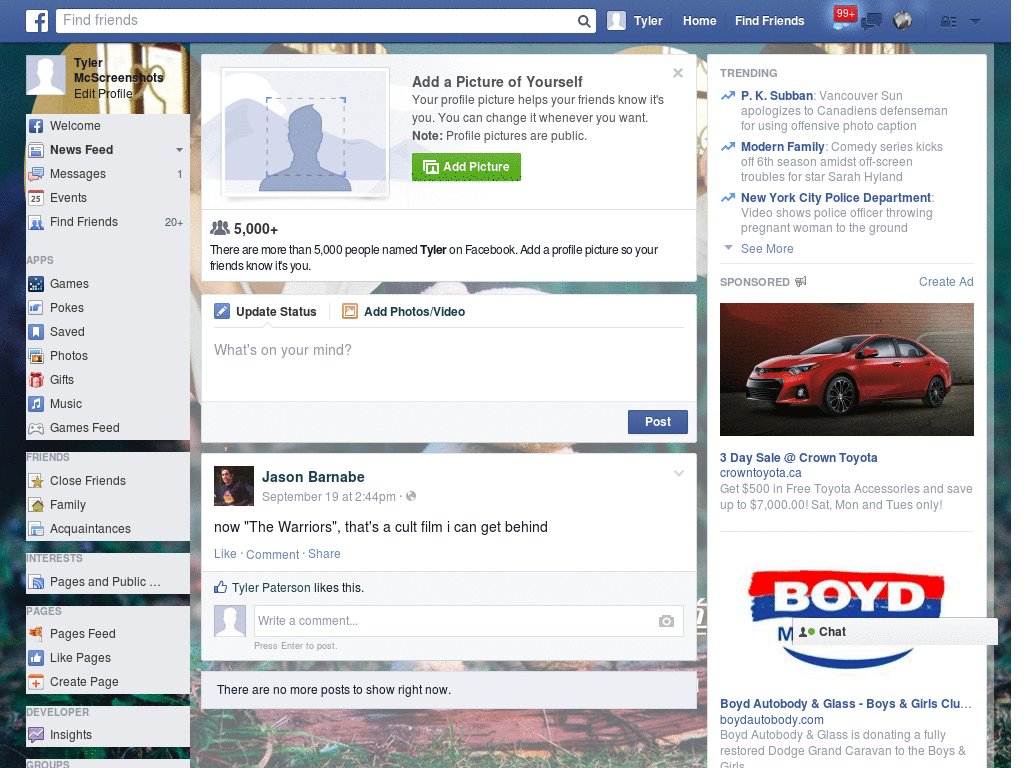Click the search magnifier icon

584,21
